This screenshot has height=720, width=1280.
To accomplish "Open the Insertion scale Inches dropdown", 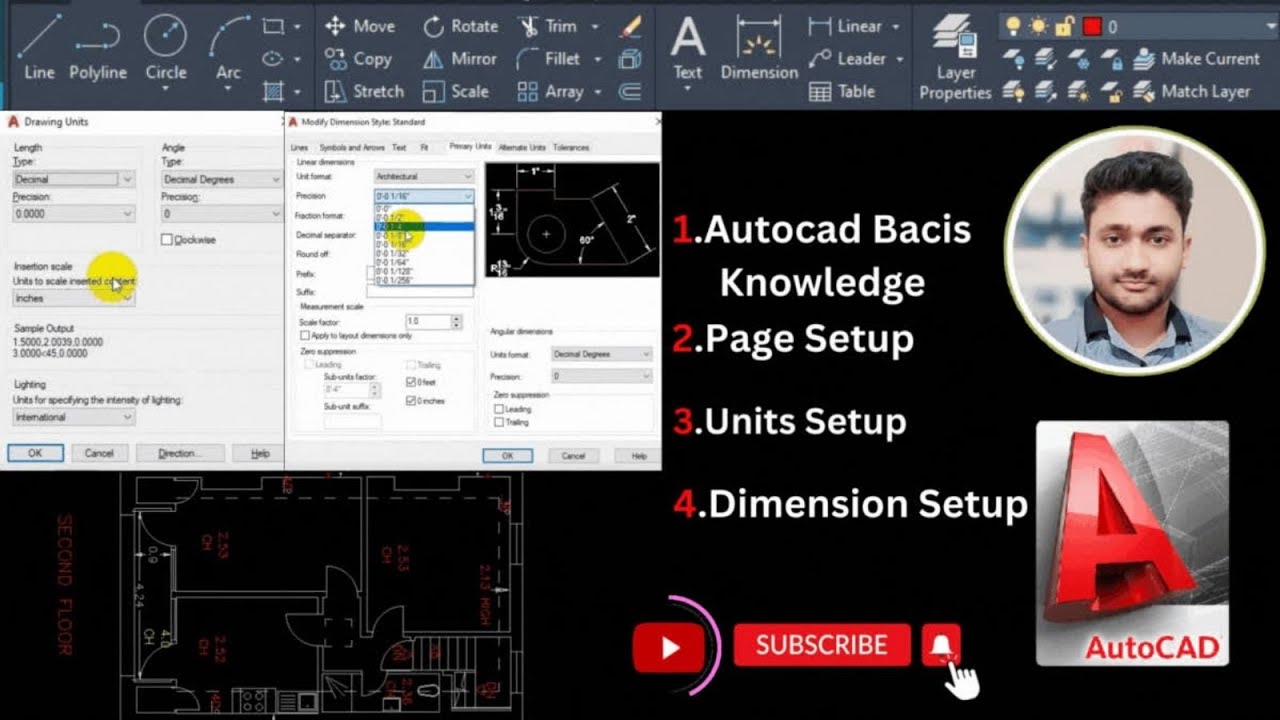I will point(74,298).
